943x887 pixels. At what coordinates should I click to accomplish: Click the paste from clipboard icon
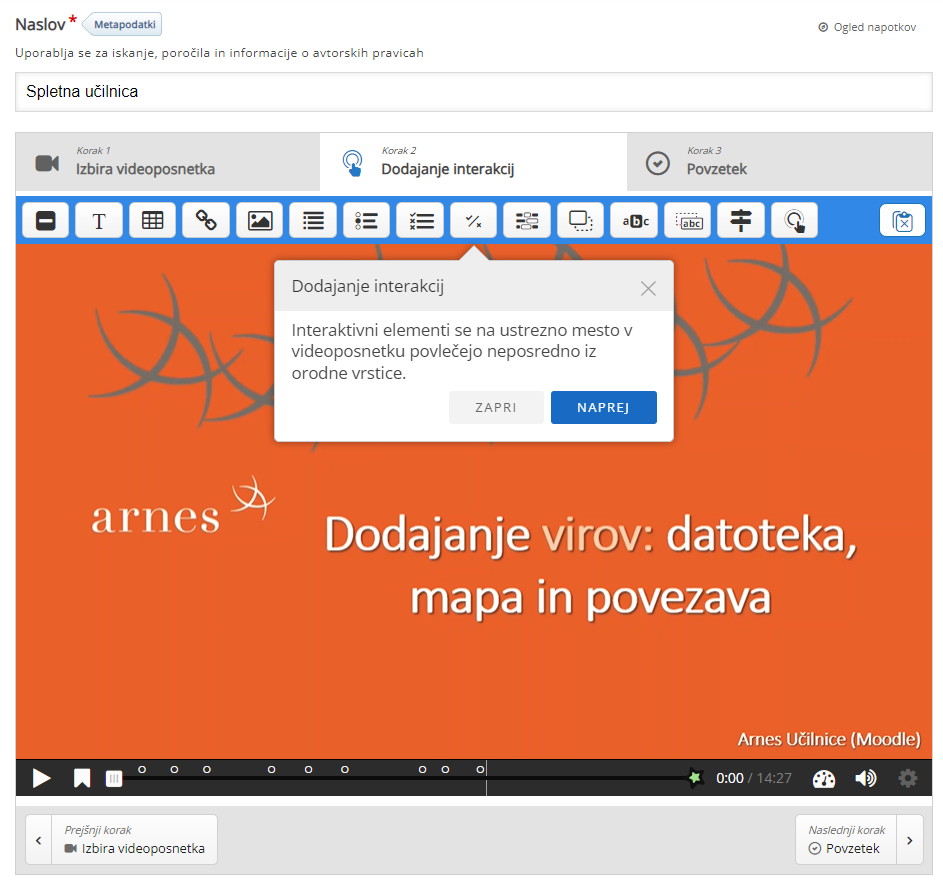(x=902, y=221)
